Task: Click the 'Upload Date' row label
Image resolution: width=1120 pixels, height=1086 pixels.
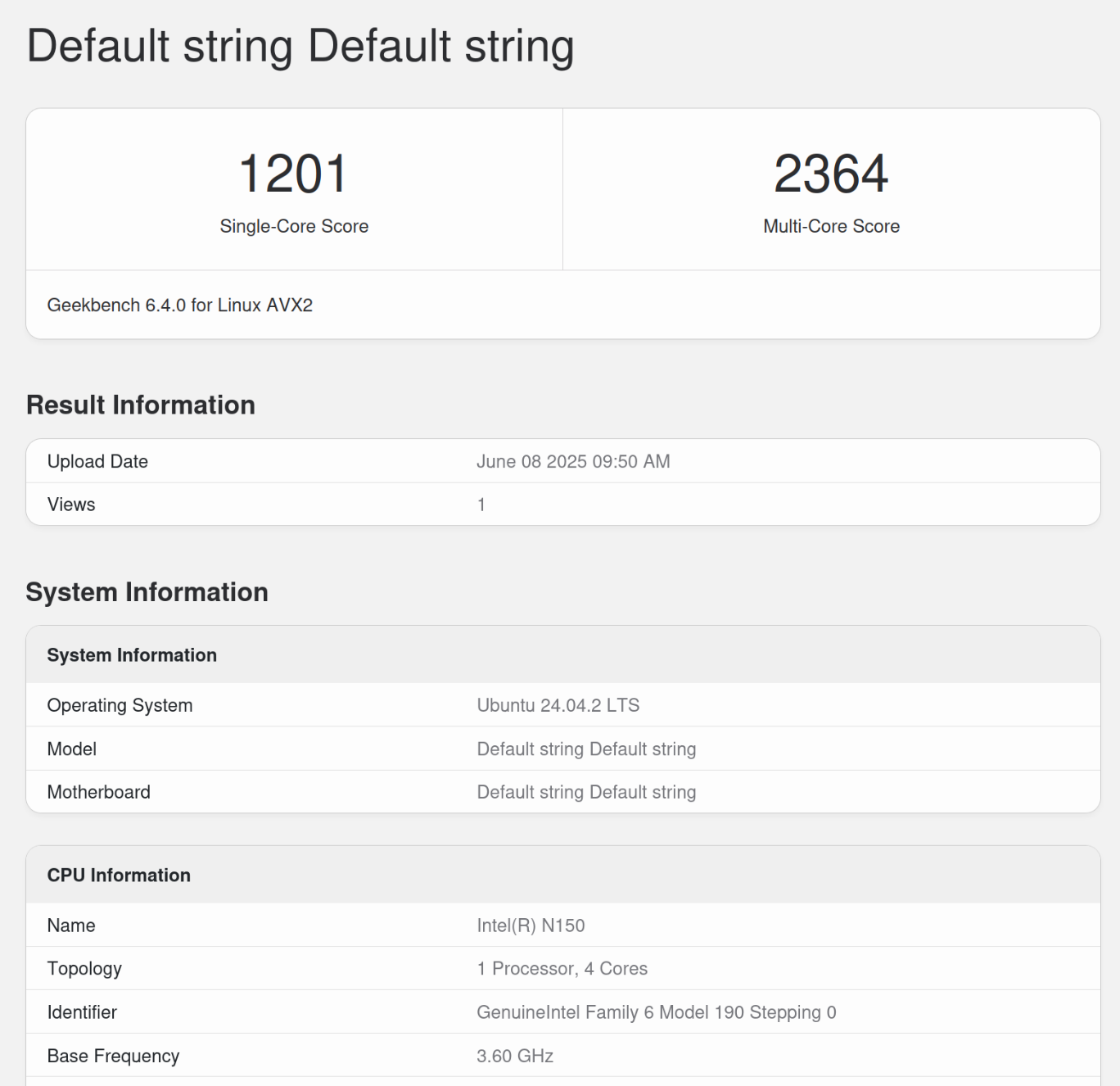Action: click(x=97, y=461)
